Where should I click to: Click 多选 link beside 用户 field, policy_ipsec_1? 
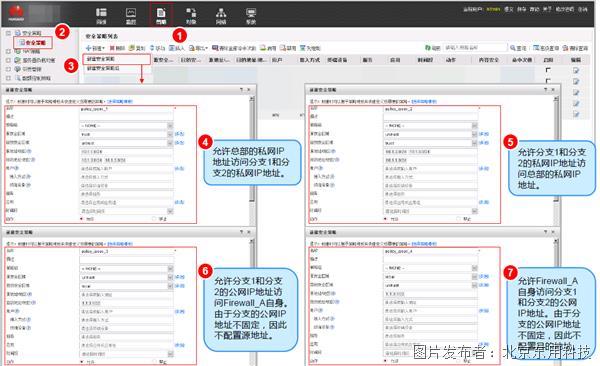click(x=179, y=168)
